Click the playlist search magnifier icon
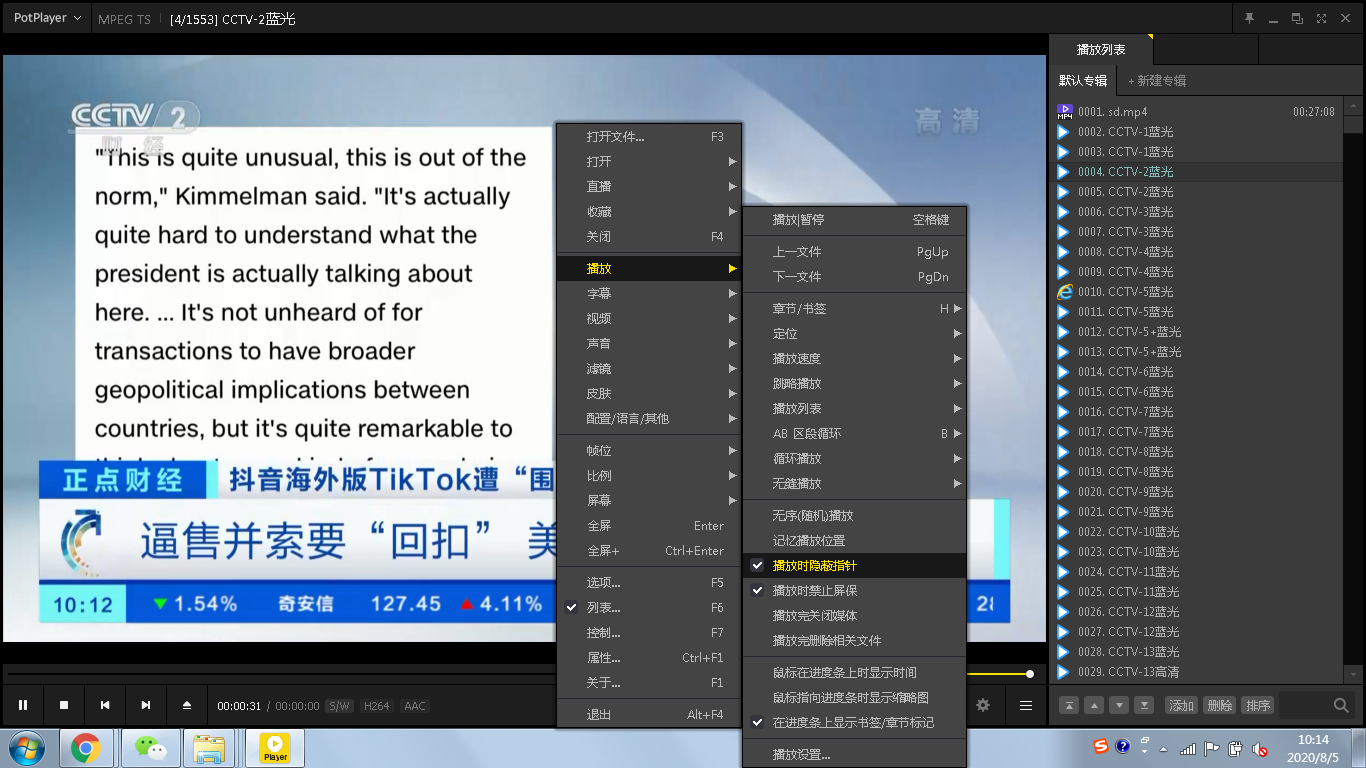 point(1342,705)
